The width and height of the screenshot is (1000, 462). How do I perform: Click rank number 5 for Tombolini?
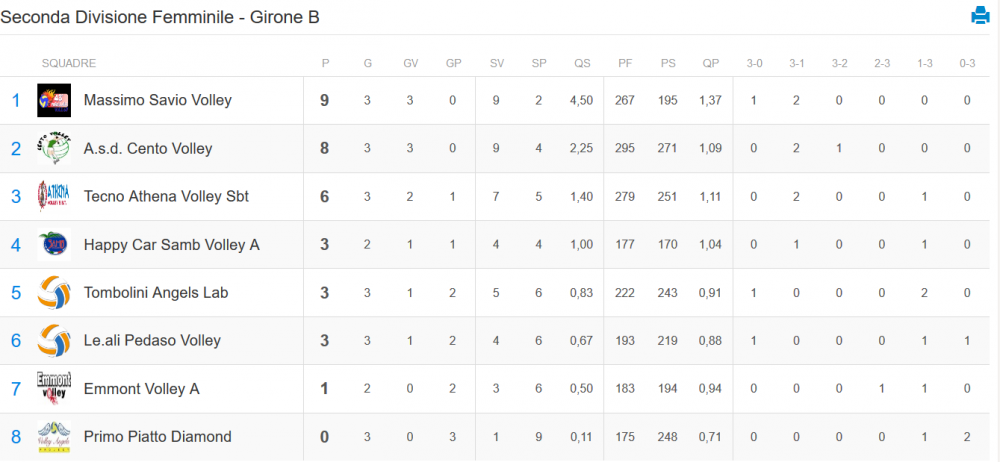click(16, 293)
